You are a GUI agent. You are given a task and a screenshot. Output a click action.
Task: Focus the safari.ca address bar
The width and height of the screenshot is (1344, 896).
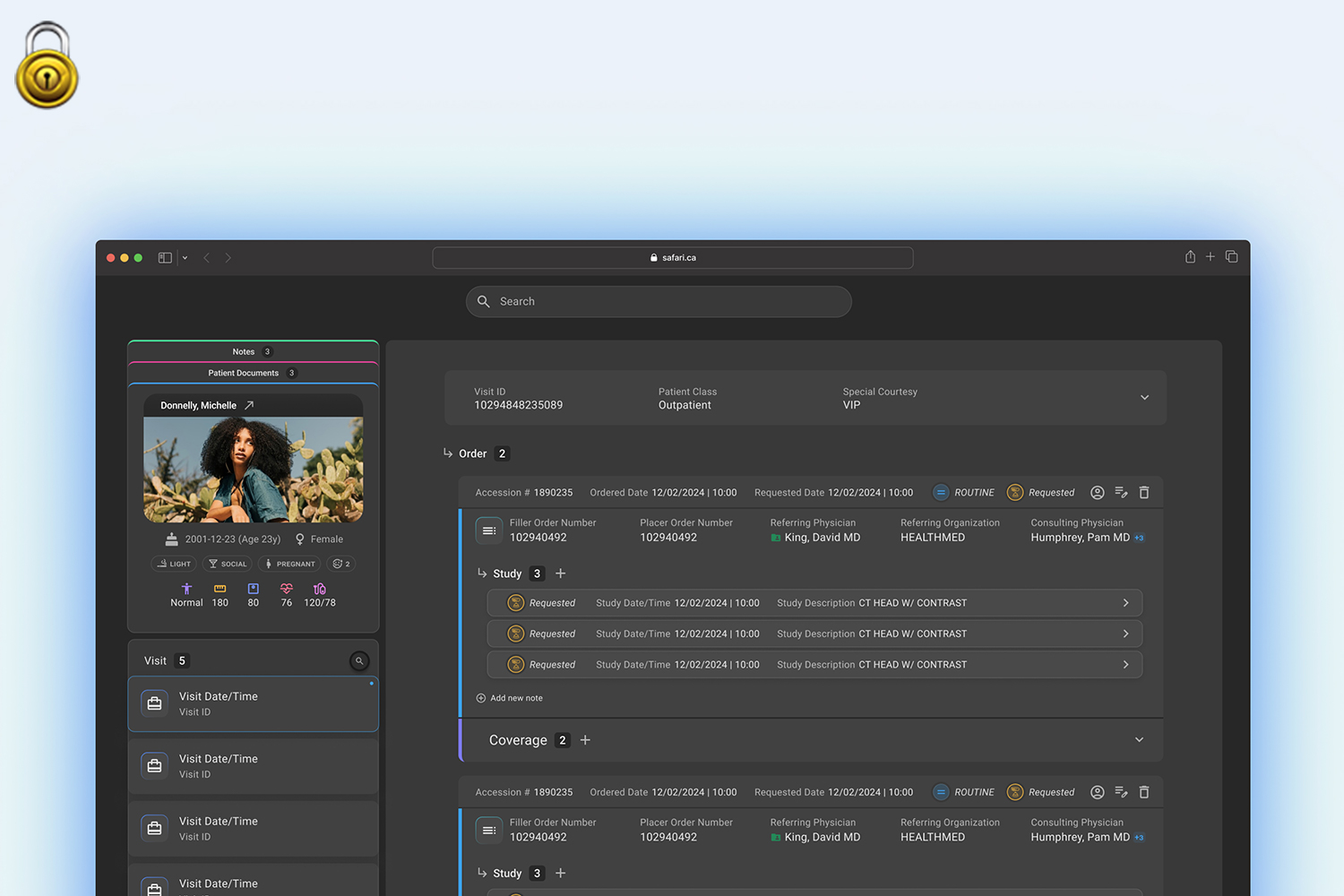(673, 258)
